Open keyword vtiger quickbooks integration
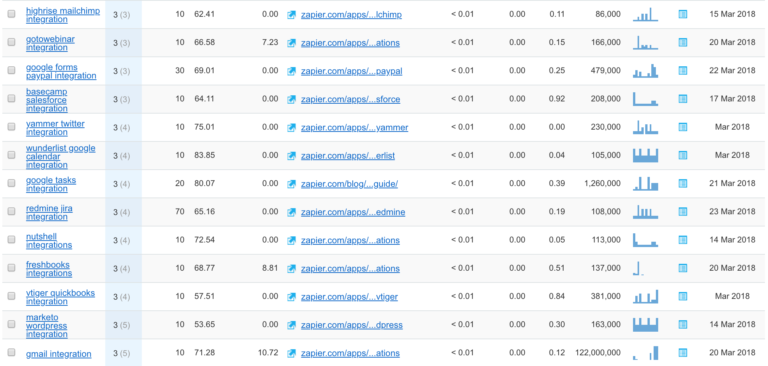 60,297
